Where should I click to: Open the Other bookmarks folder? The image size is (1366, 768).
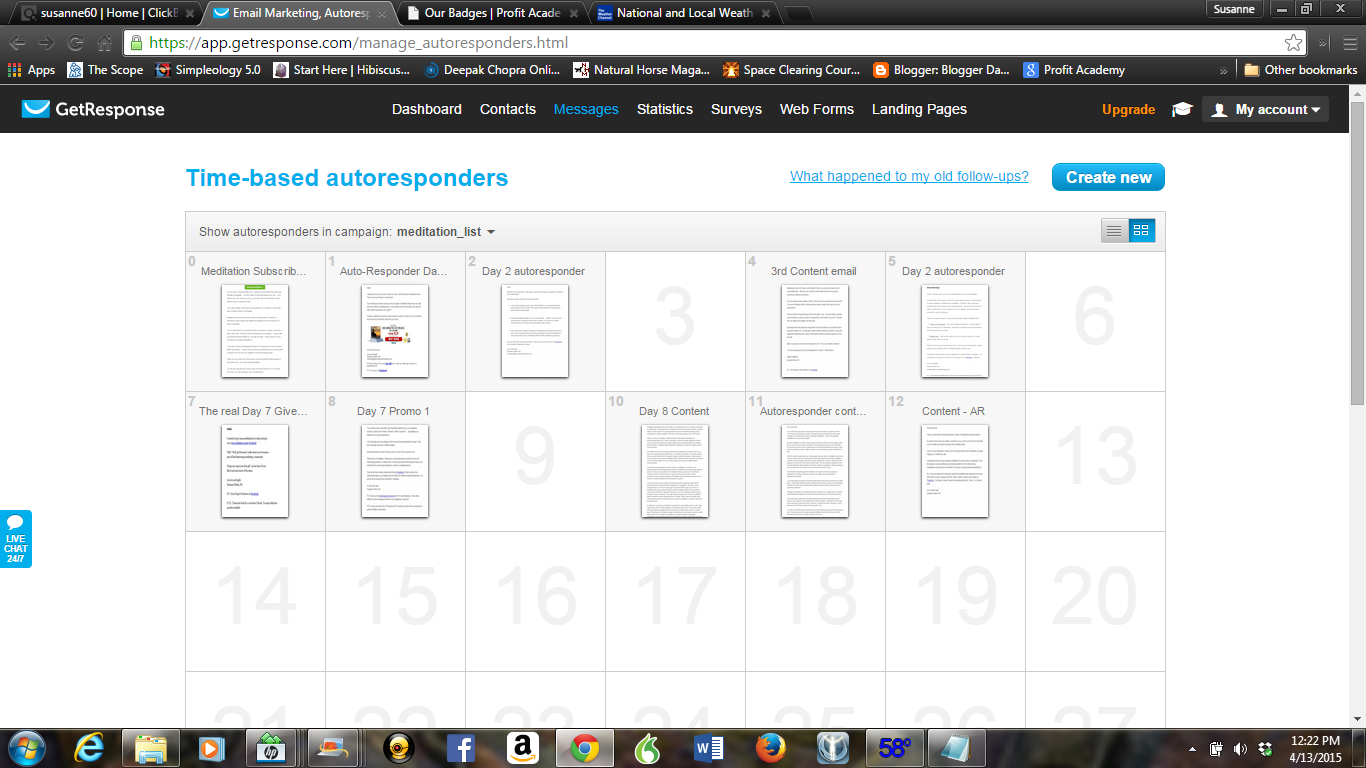[x=1300, y=70]
